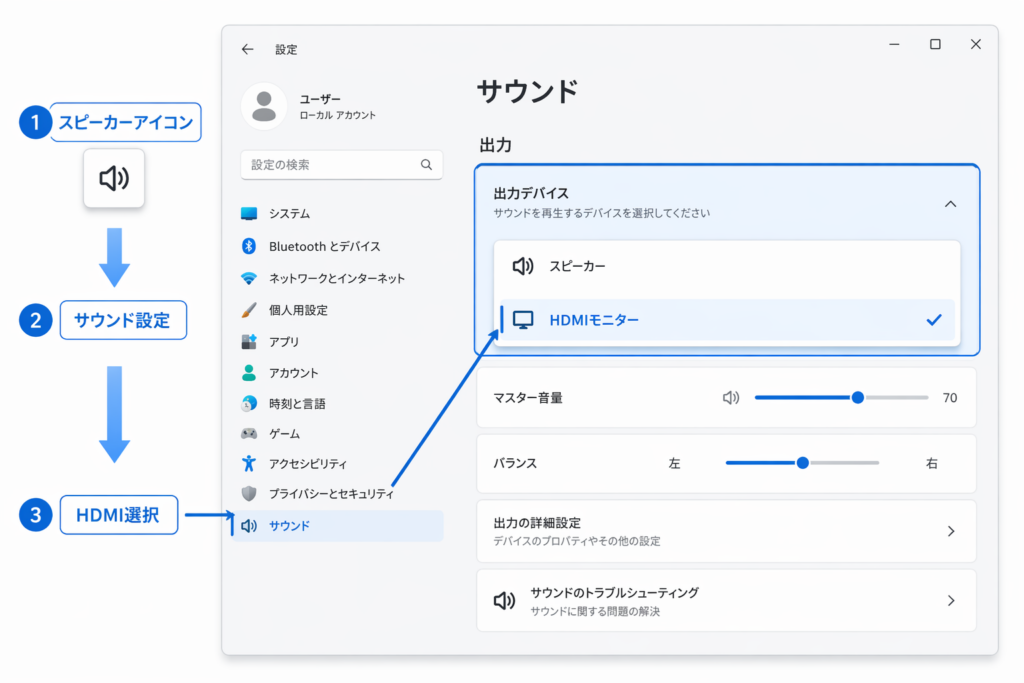
Task: Click the プライバシー shield icon
Action: pyautogui.click(x=249, y=494)
